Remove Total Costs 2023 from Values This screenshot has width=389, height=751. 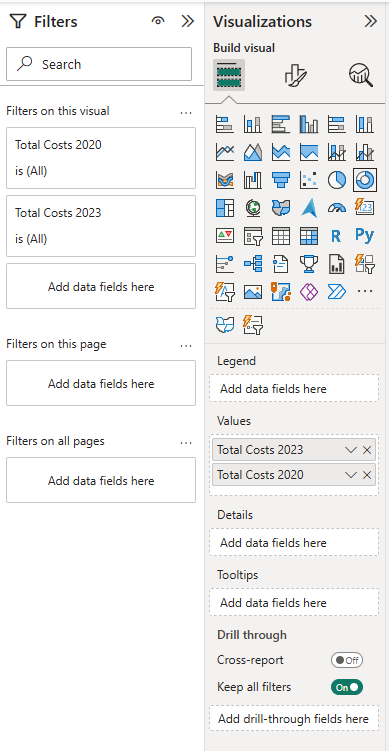pos(367,450)
